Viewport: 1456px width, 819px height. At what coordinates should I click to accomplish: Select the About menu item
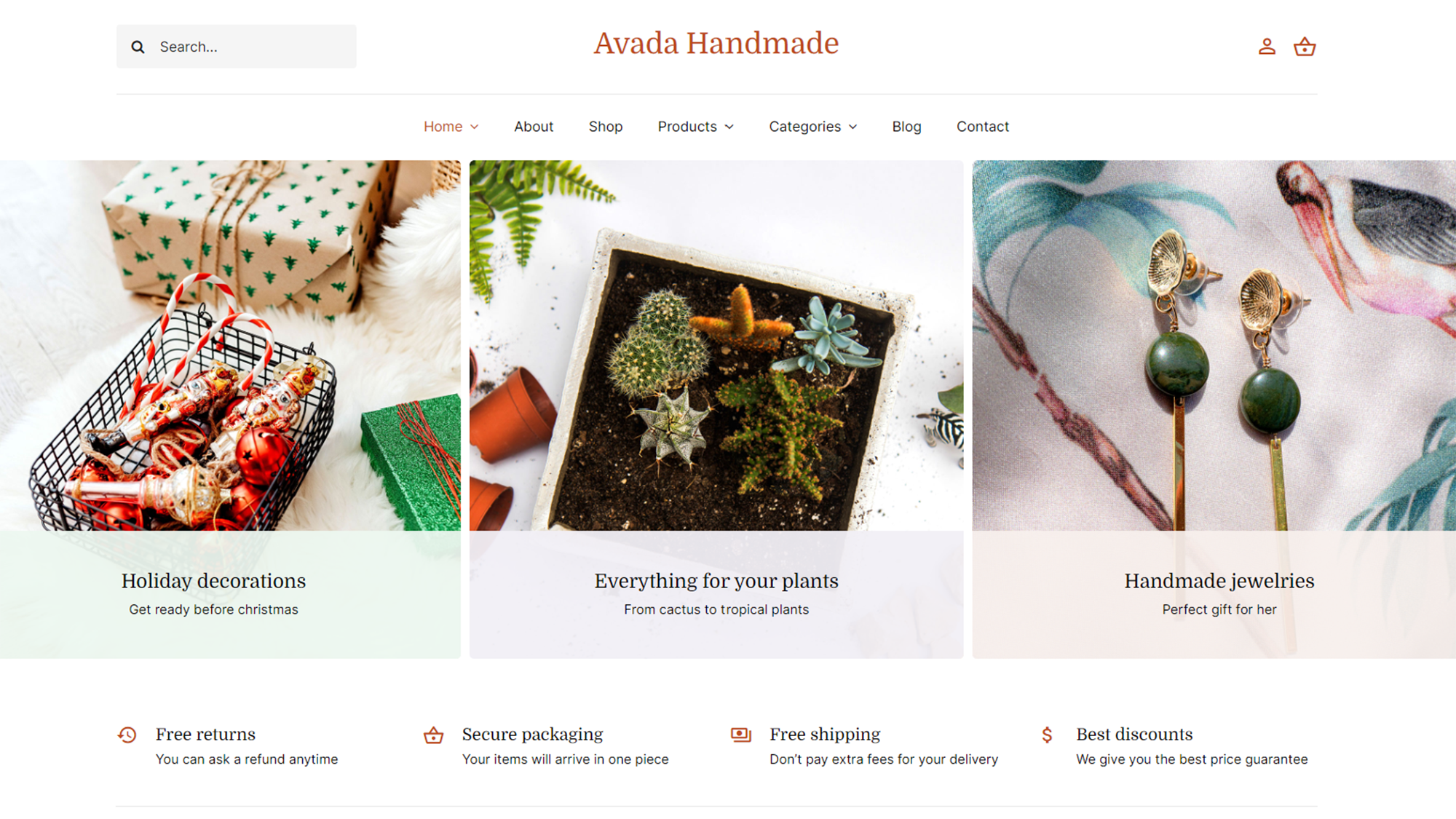533,126
